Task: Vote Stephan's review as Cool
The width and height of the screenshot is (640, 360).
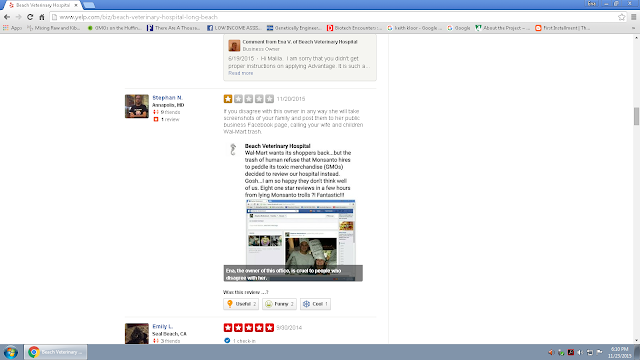Action: click(x=315, y=304)
